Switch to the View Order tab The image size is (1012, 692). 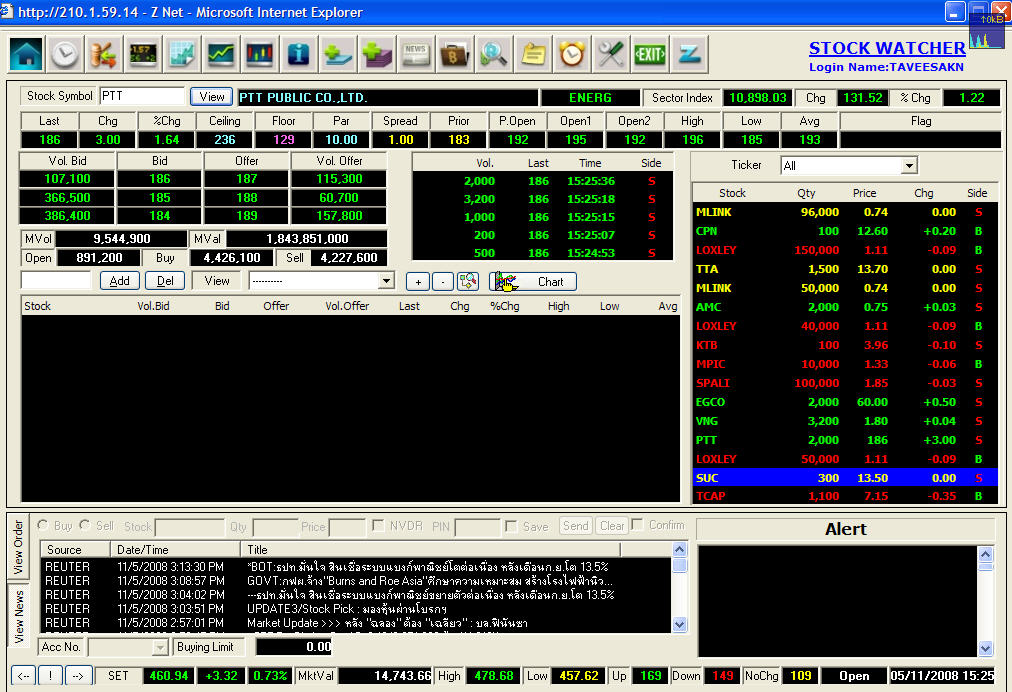[x=18, y=547]
